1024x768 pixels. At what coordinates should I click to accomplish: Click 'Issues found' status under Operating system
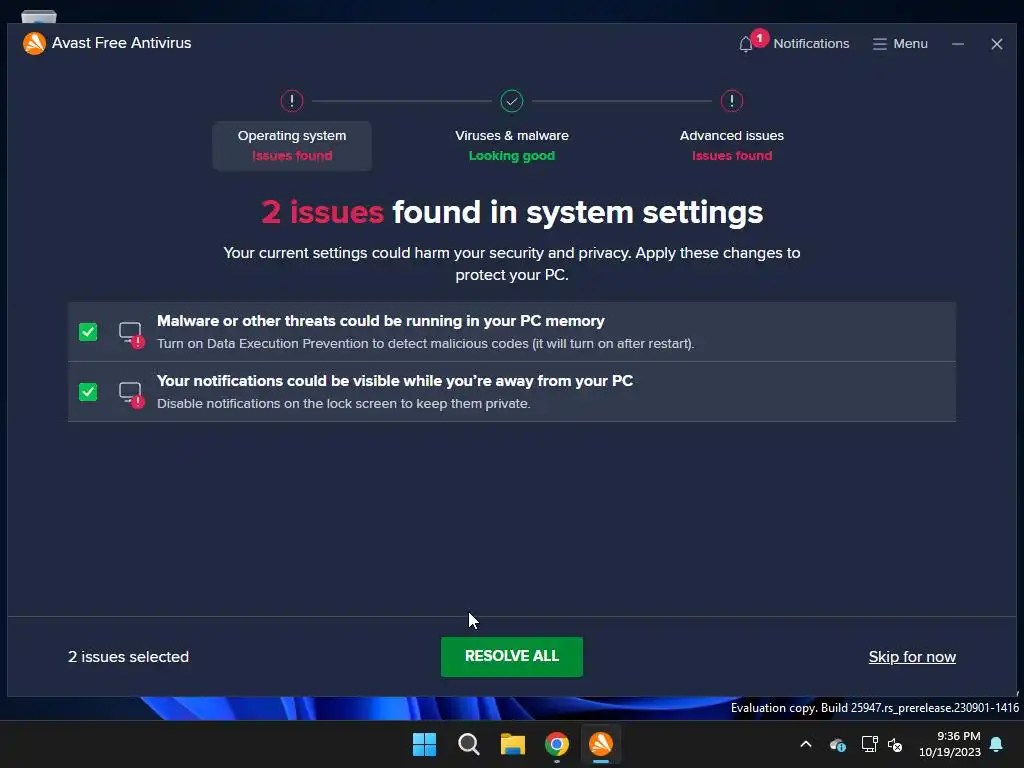click(x=292, y=155)
